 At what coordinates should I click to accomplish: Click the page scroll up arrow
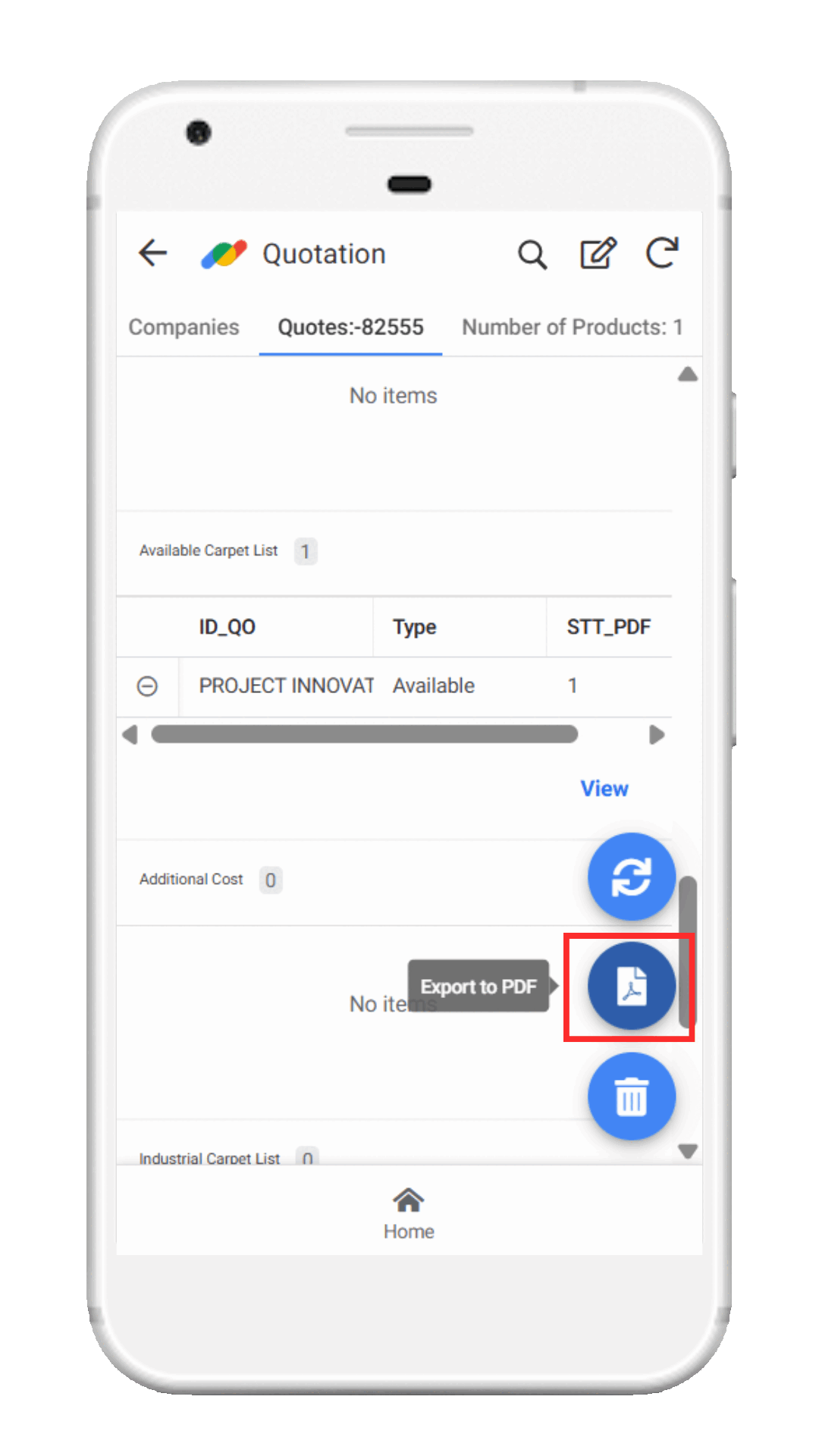pos(688,375)
